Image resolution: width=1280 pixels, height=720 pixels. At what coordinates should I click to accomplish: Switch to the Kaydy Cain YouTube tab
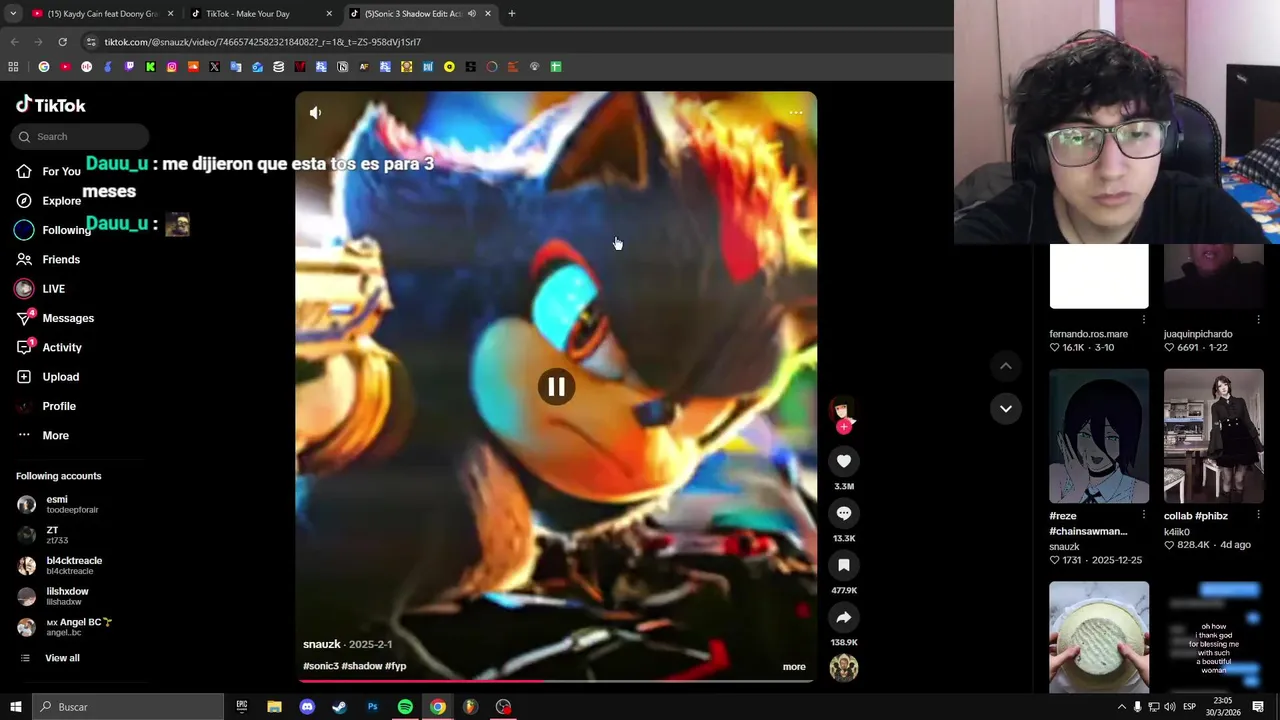[x=101, y=14]
